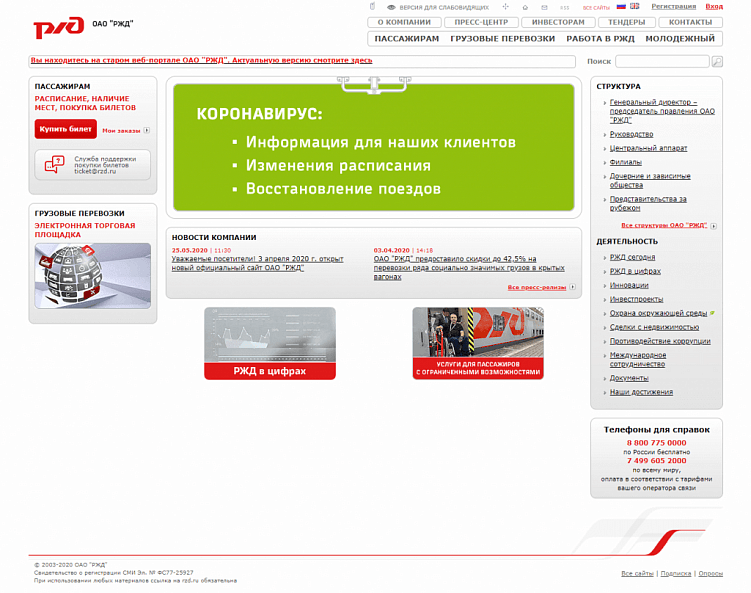Open the Мои заказы link
This screenshot has height=593, width=751.
click(x=121, y=130)
